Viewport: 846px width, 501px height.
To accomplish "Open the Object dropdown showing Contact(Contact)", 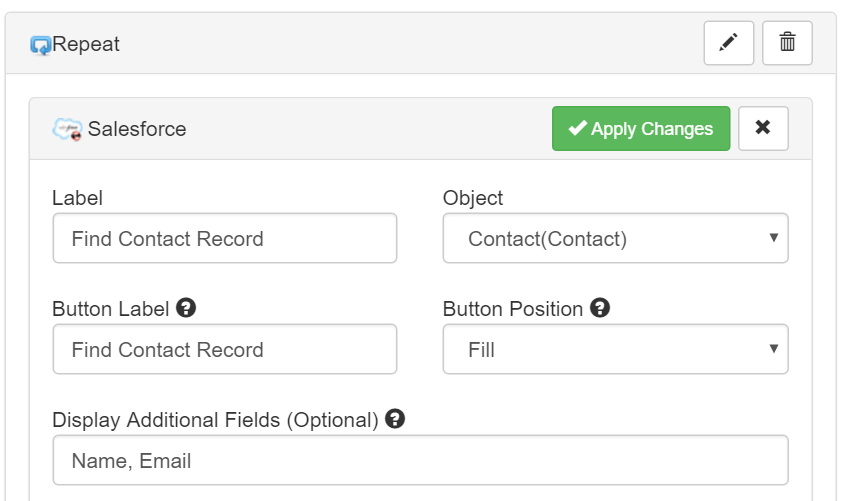I will [x=616, y=238].
